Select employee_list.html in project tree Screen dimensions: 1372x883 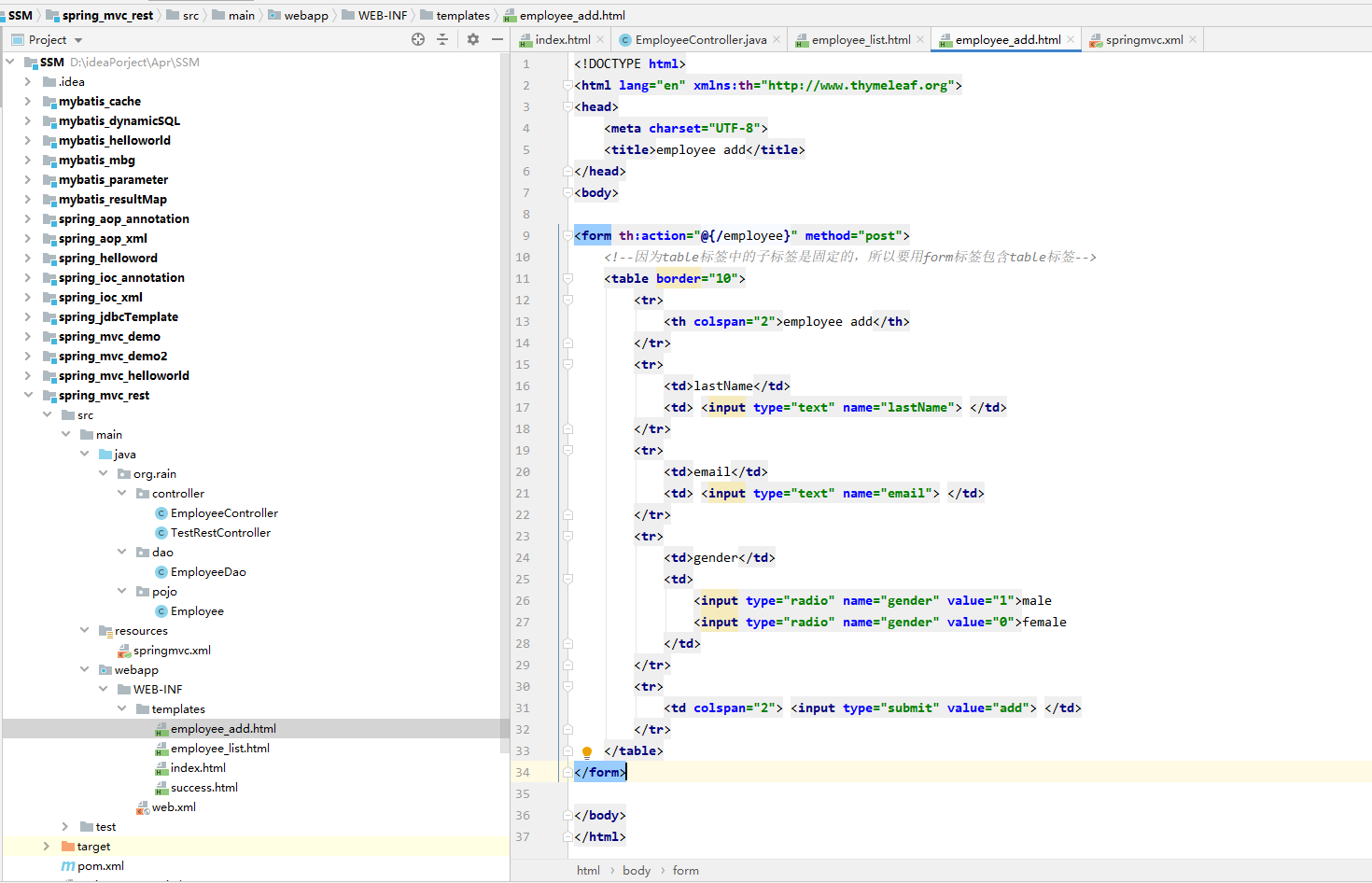(219, 748)
